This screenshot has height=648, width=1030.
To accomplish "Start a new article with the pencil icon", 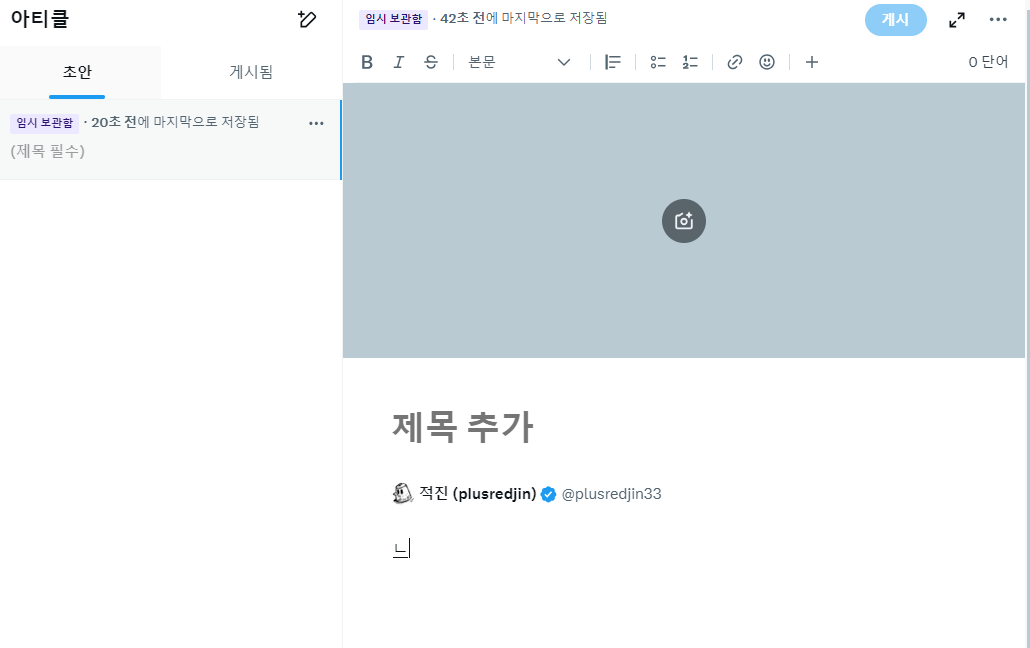I will pyautogui.click(x=307, y=19).
